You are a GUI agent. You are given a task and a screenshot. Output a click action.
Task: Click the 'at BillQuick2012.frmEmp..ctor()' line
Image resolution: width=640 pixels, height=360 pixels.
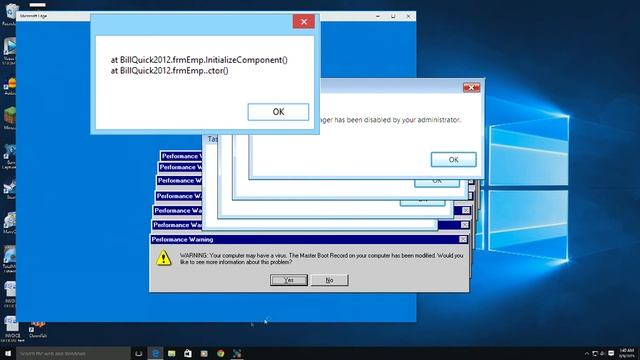click(x=169, y=71)
